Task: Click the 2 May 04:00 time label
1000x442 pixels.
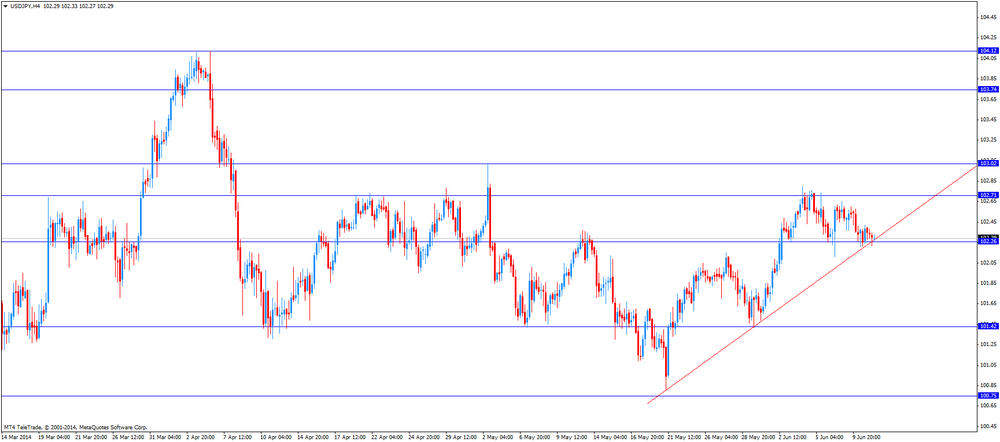Action: coord(499,438)
